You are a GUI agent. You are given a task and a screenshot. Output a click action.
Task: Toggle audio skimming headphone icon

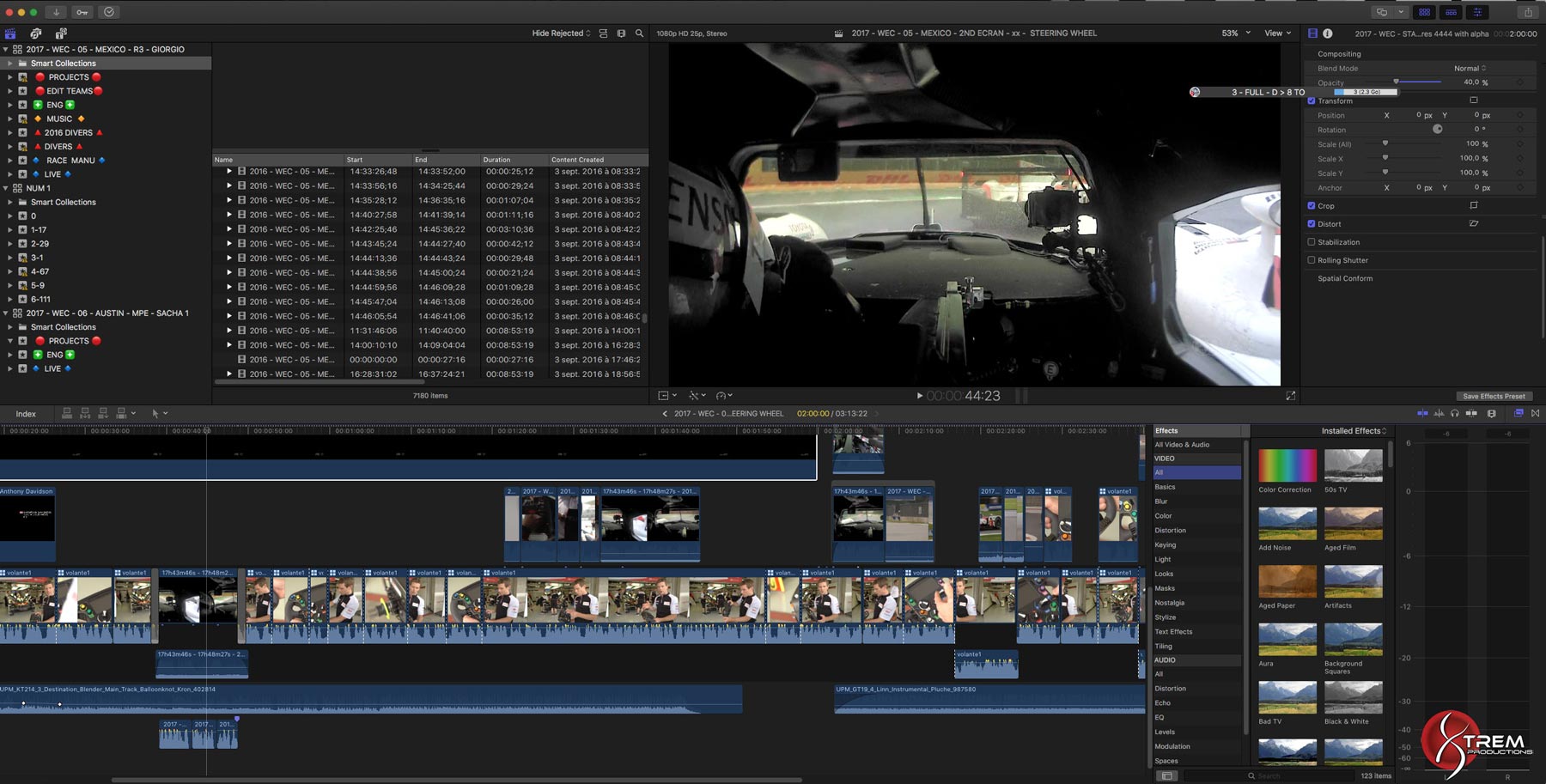[1455, 413]
